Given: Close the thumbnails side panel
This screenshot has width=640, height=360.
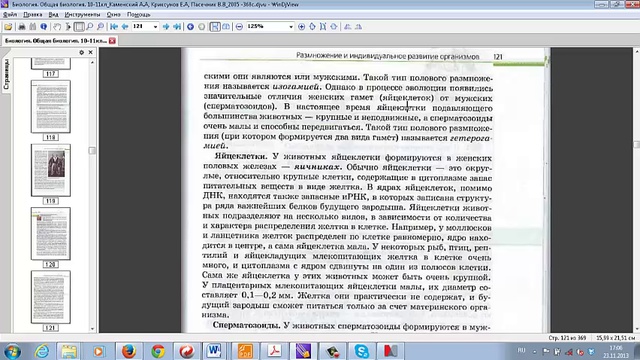Looking at the screenshot, I should tap(91, 52).
